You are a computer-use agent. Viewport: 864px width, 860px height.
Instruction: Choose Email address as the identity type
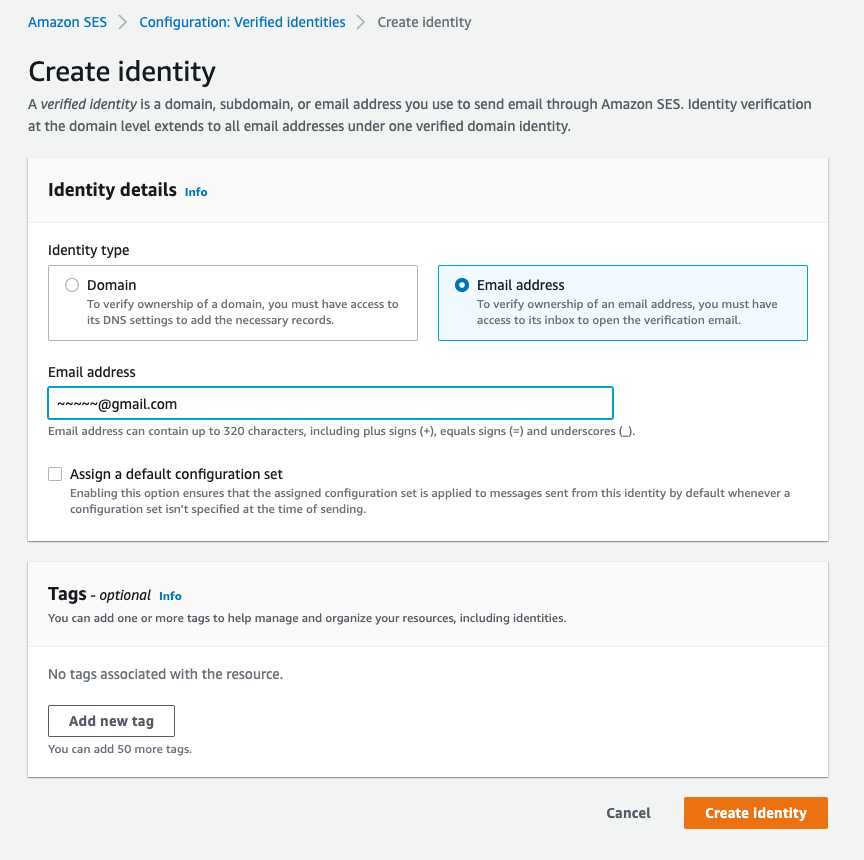click(x=460, y=284)
